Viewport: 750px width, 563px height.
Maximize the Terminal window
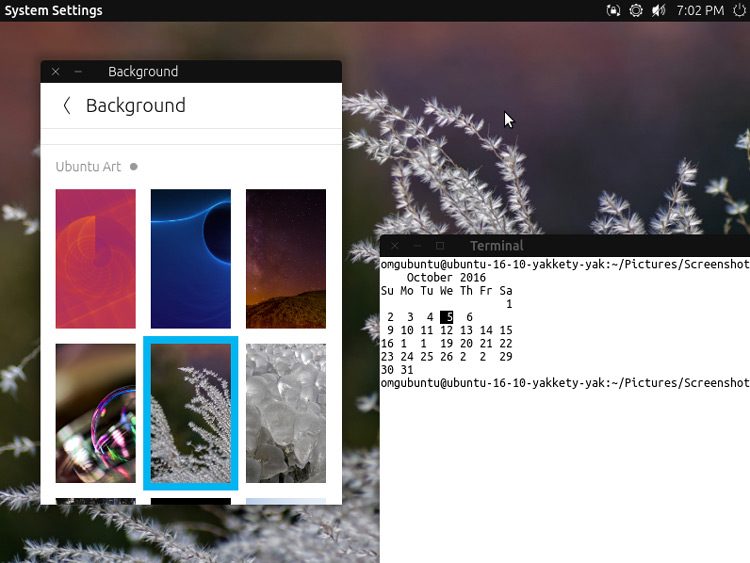pos(440,246)
